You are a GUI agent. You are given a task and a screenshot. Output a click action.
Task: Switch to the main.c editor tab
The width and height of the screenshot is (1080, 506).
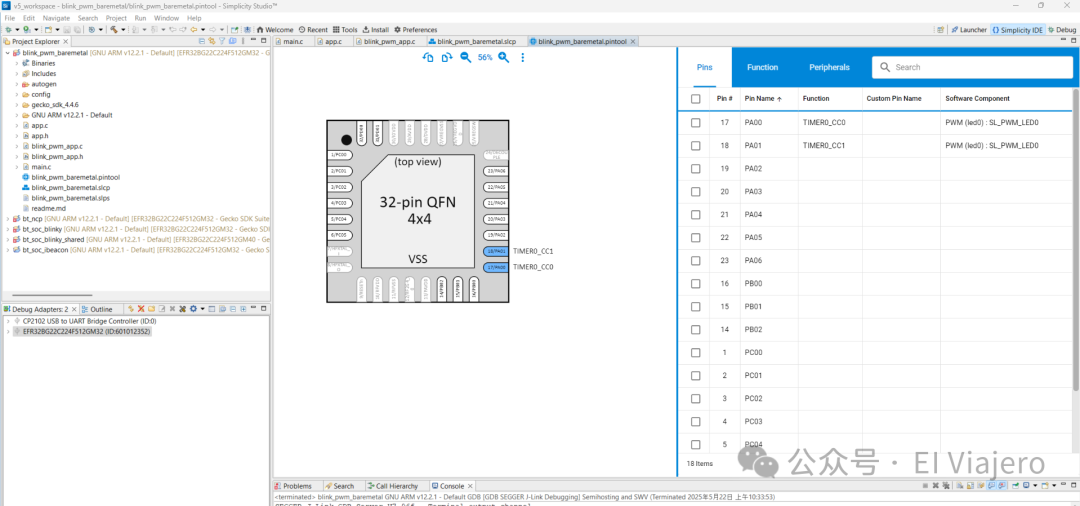click(293, 41)
